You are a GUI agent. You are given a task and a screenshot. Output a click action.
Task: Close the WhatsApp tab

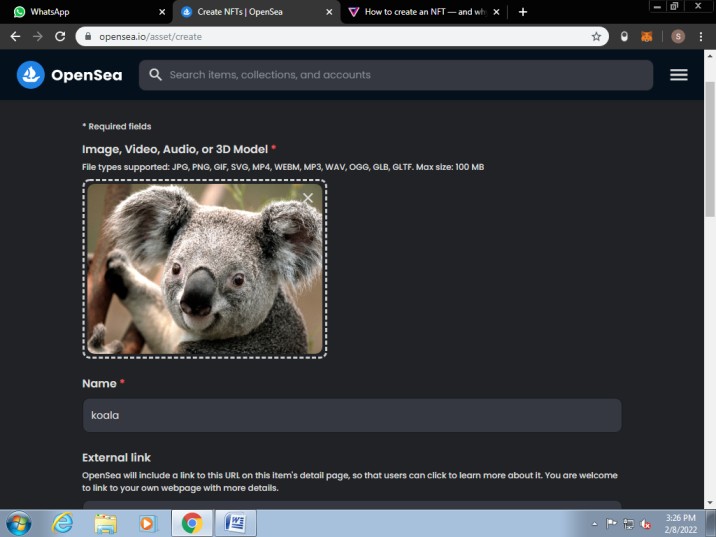162,12
